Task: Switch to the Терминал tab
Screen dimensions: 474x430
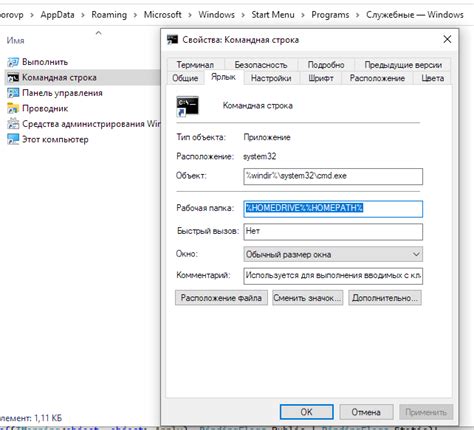Action: pos(195,65)
